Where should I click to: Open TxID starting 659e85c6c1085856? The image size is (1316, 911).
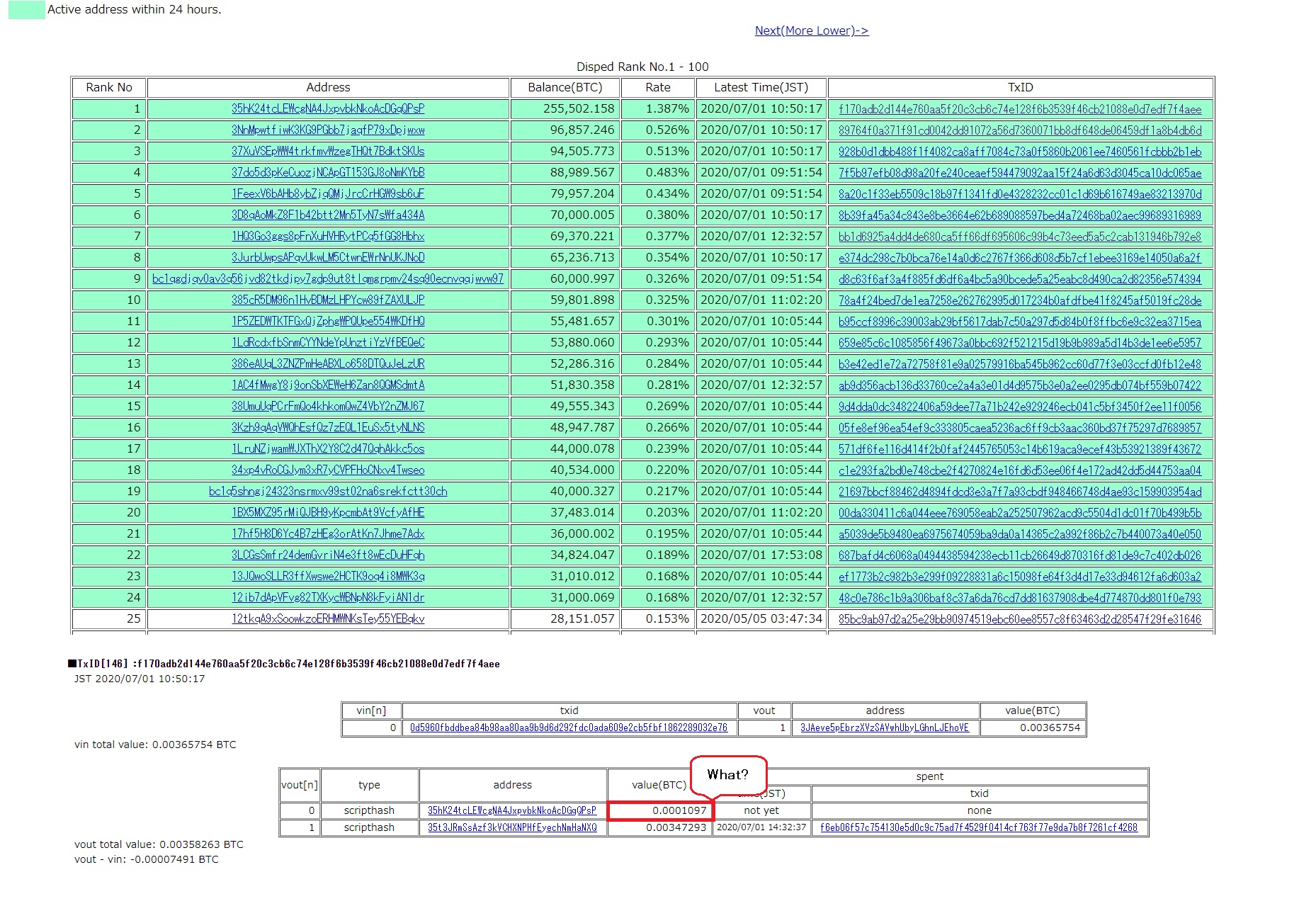[x=1020, y=342]
